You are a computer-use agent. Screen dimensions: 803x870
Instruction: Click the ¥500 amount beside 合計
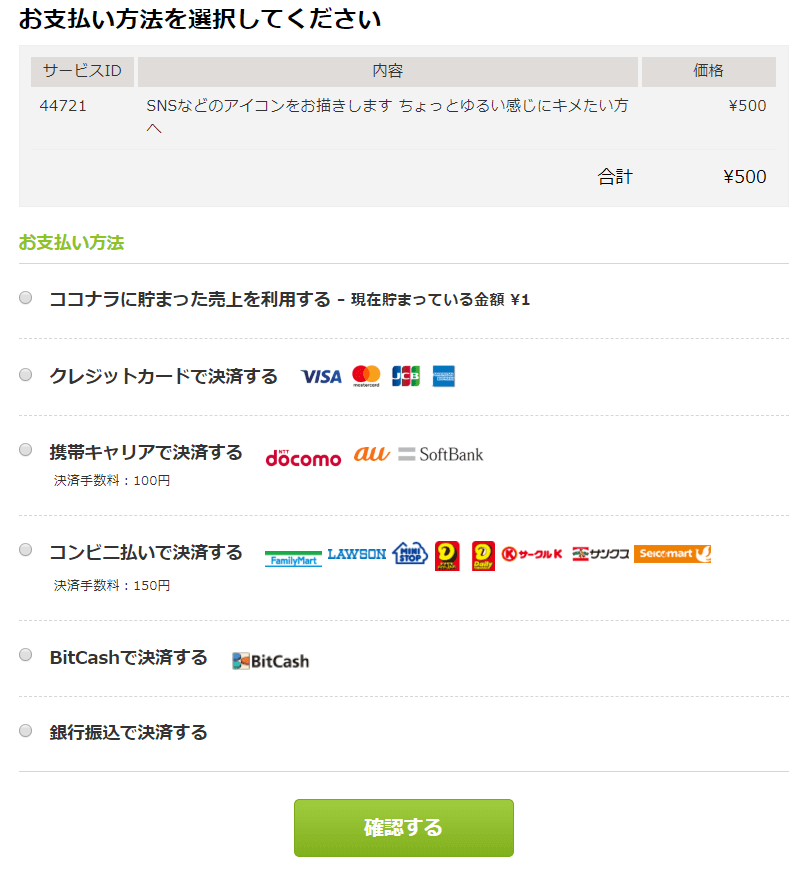tap(745, 177)
